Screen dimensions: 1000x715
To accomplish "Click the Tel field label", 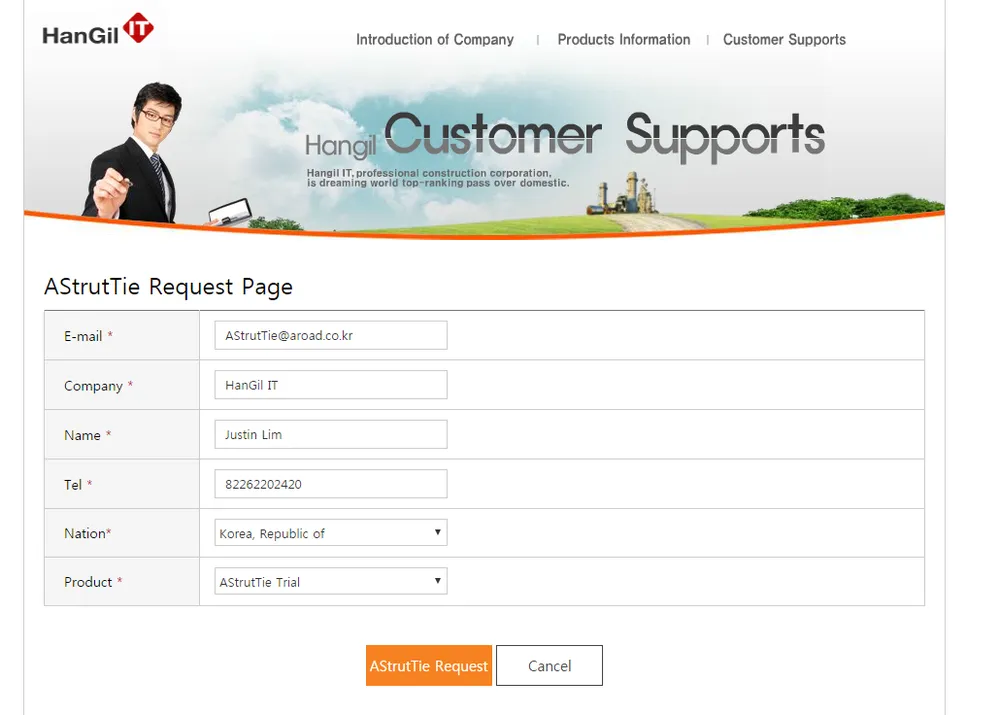I will point(78,485).
